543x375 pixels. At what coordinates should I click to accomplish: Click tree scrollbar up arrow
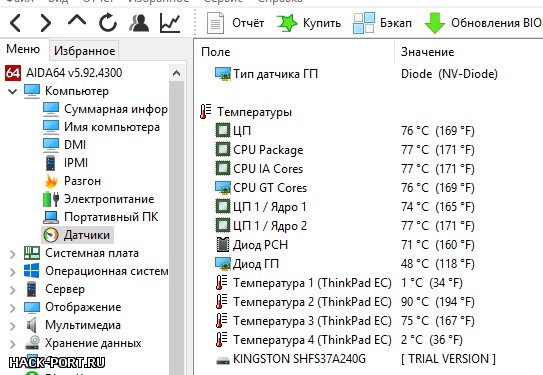click(x=176, y=73)
